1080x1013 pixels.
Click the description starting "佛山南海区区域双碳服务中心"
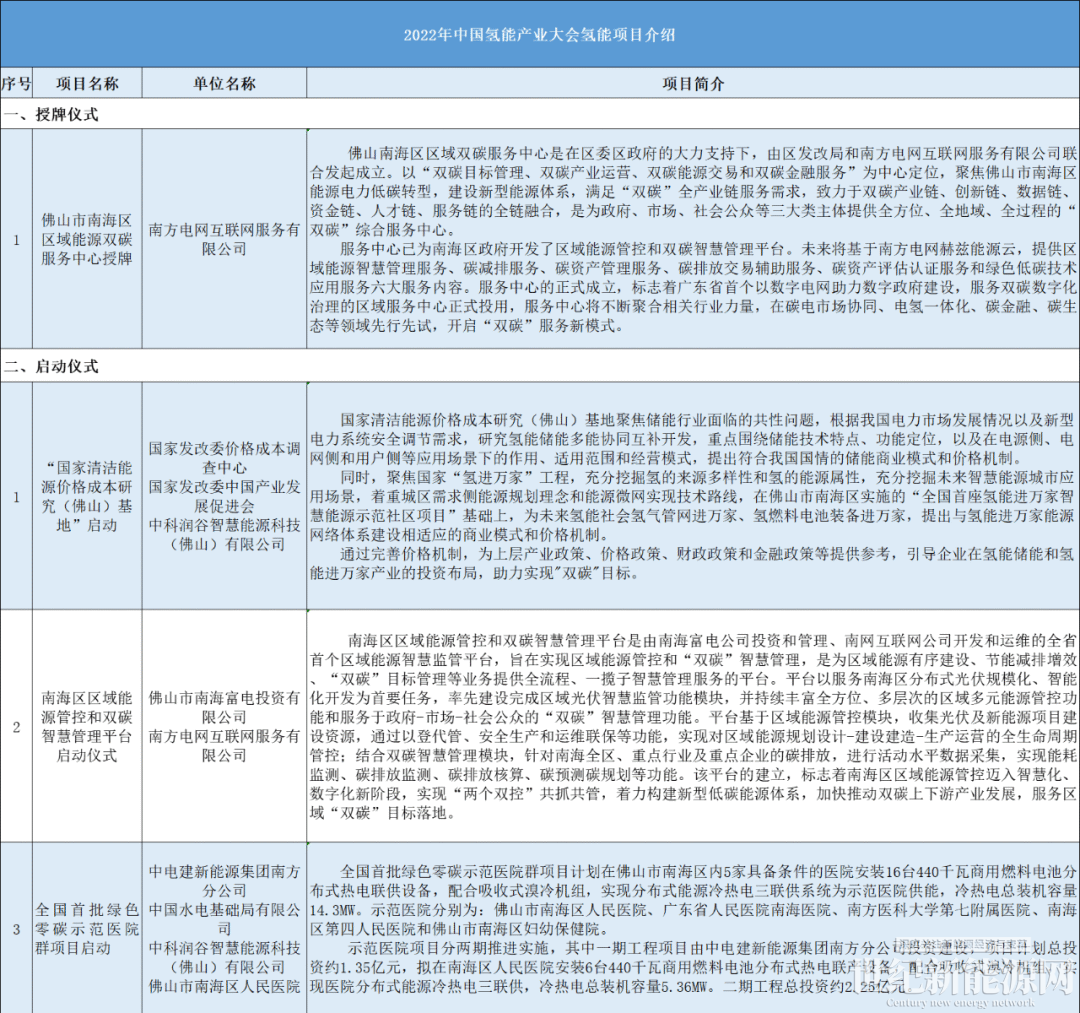click(x=693, y=239)
